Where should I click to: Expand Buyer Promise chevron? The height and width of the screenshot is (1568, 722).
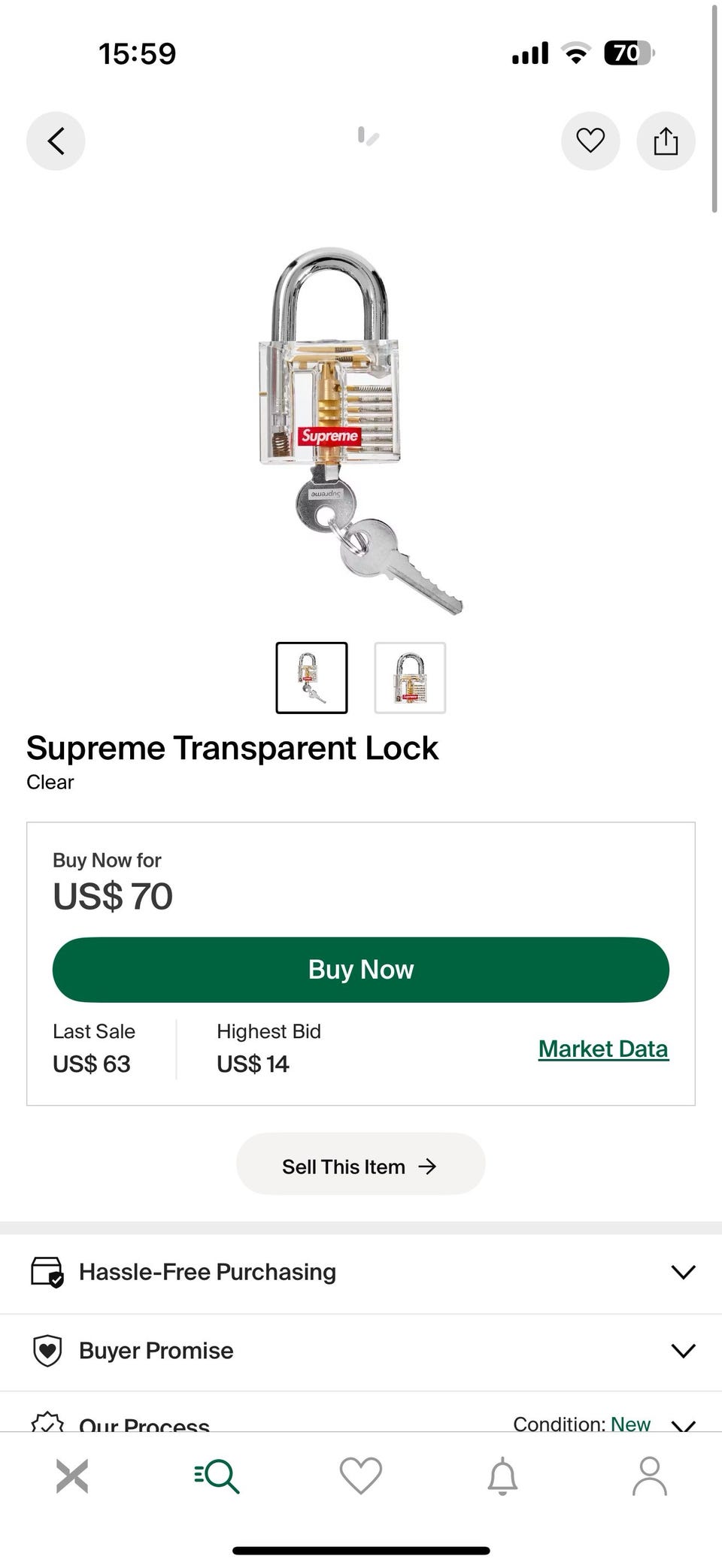coord(683,1351)
